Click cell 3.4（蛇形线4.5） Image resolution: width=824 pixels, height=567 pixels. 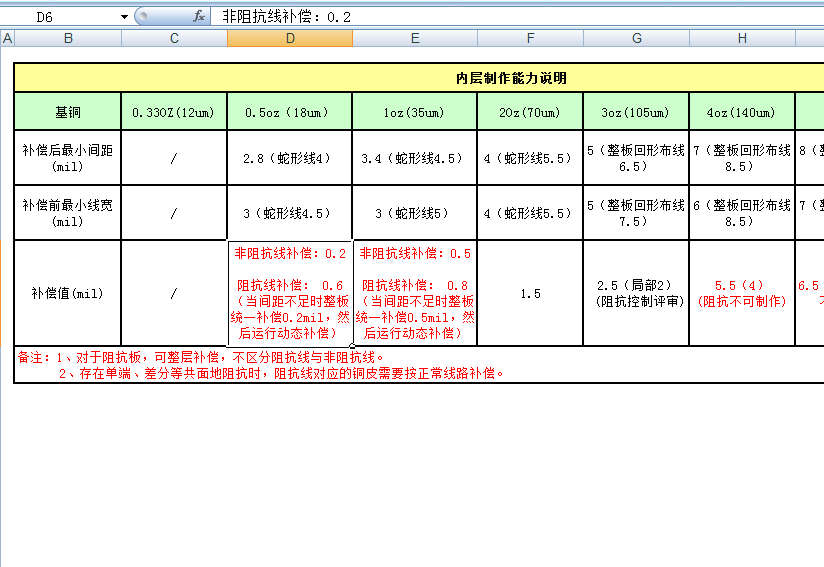(x=415, y=158)
